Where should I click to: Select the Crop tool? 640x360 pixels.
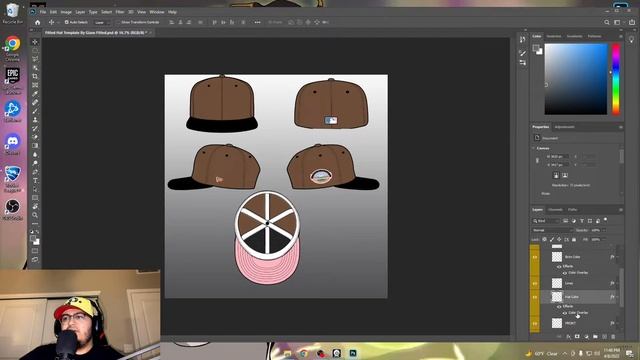coord(35,76)
